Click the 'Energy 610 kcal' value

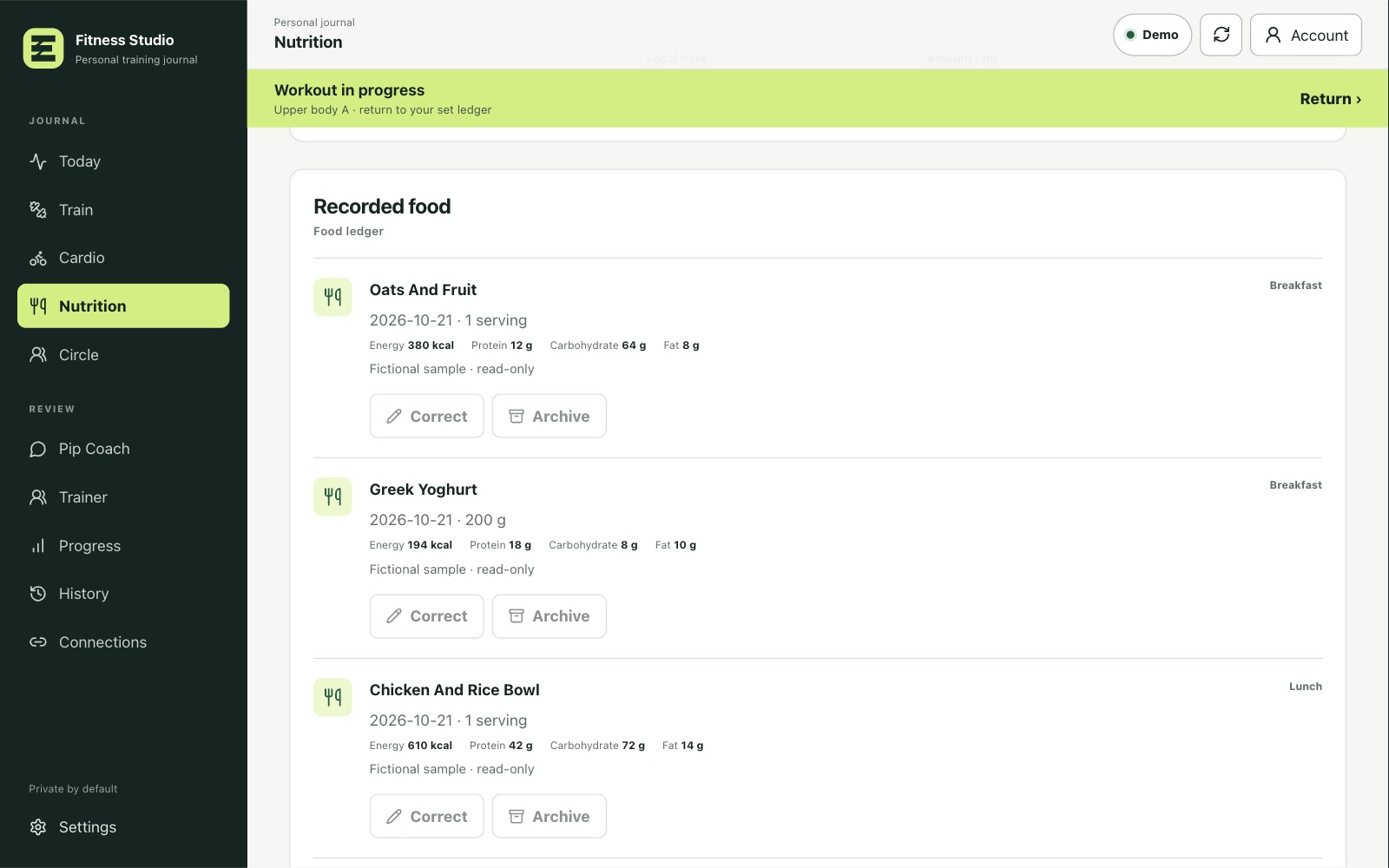pyautogui.click(x=411, y=746)
